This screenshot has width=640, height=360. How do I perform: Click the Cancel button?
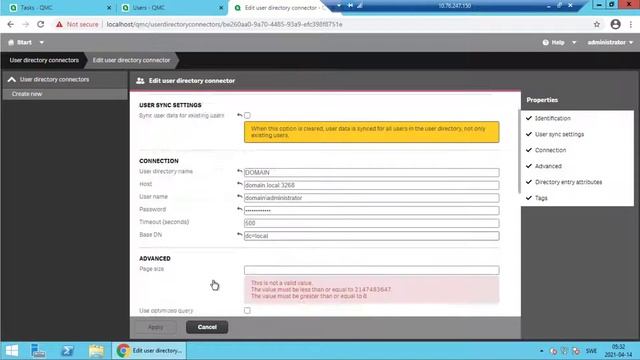(x=207, y=327)
